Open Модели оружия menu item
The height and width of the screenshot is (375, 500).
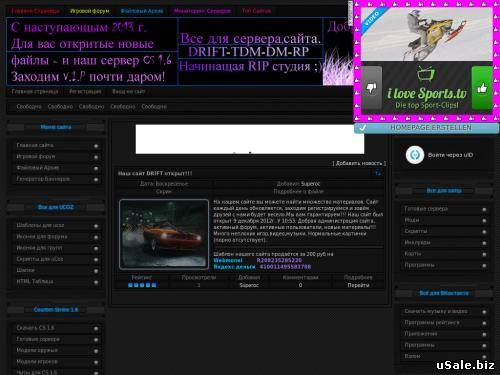(37, 350)
